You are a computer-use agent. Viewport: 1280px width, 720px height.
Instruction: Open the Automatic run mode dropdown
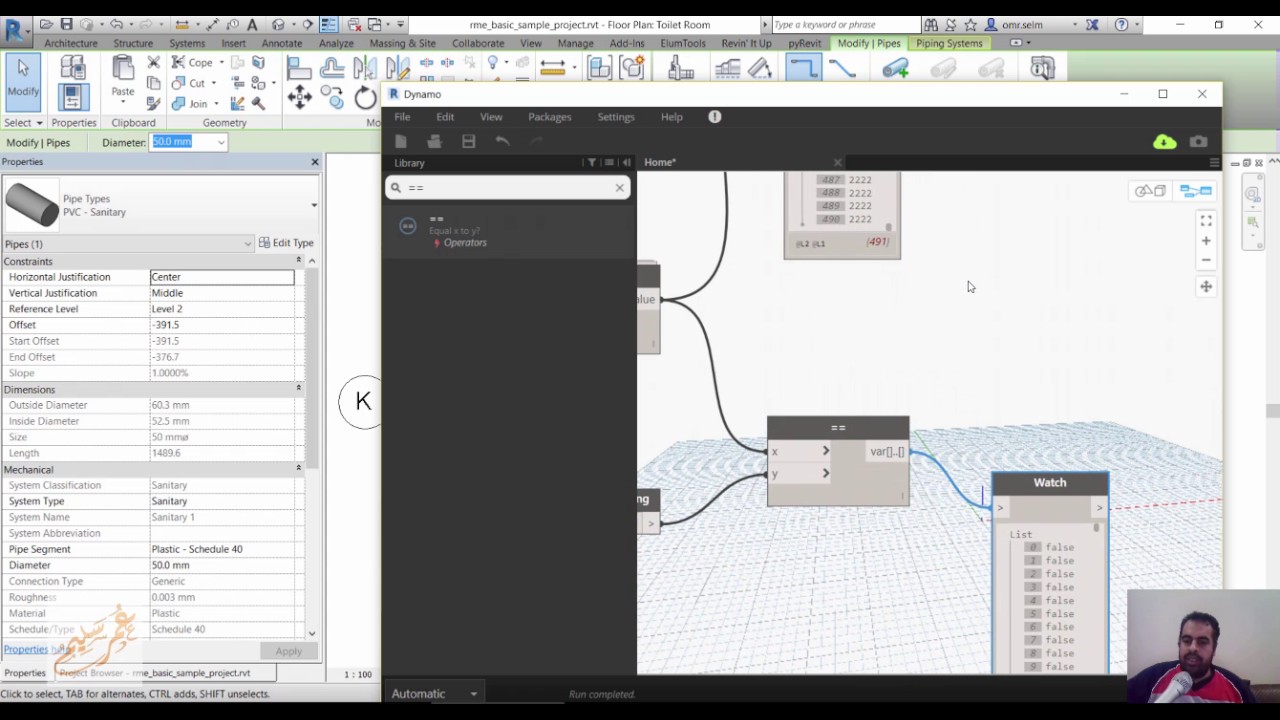435,694
